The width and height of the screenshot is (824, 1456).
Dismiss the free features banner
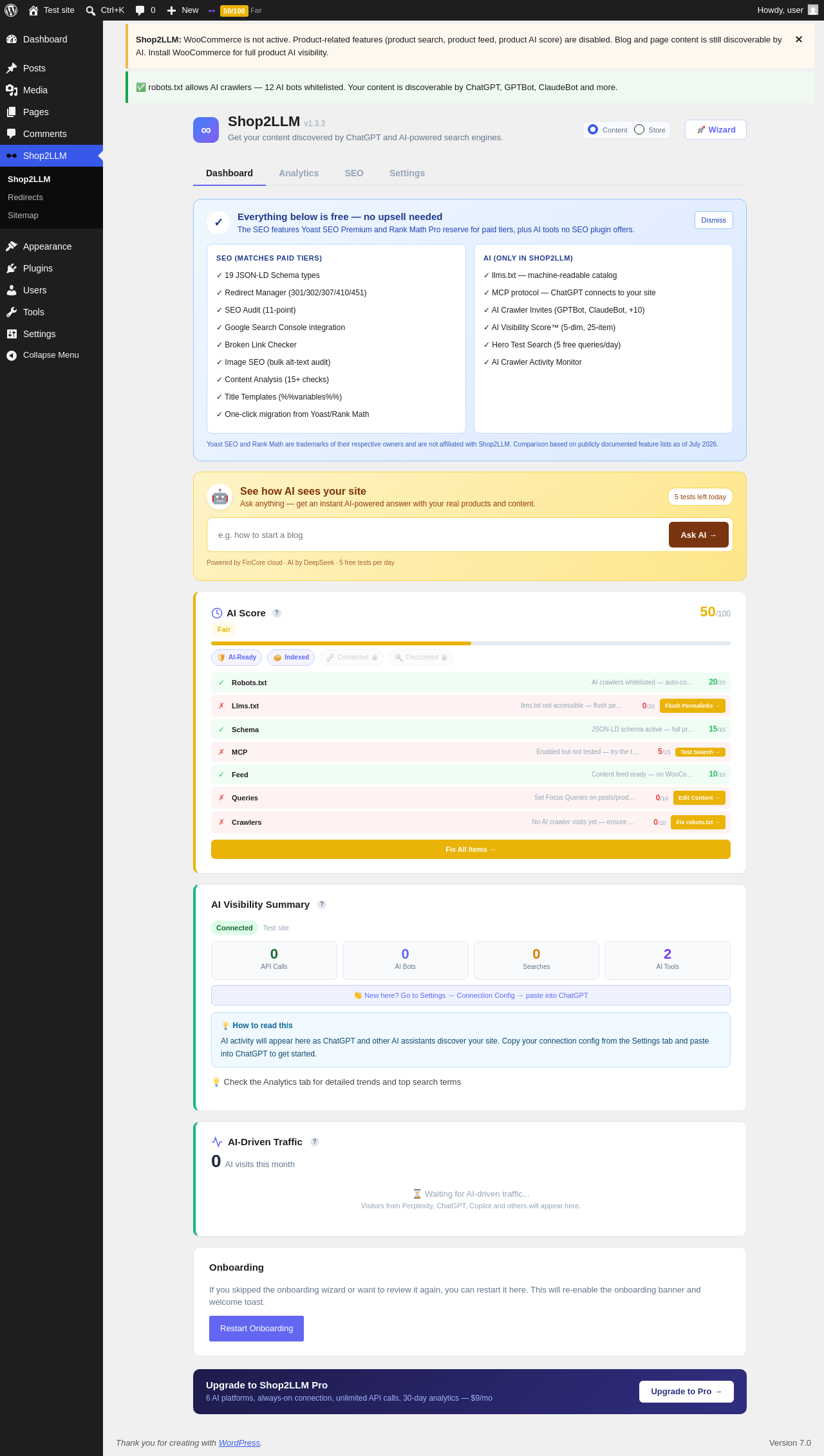tap(714, 220)
